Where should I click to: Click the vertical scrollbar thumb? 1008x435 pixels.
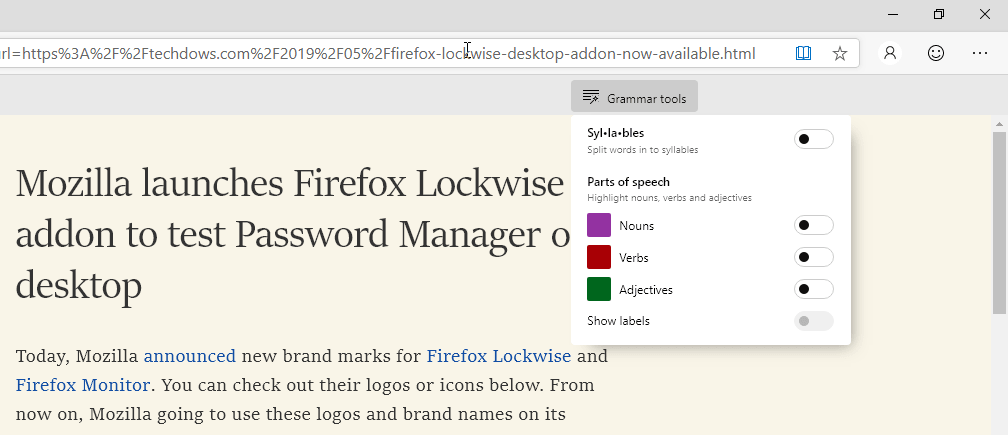(x=999, y=223)
